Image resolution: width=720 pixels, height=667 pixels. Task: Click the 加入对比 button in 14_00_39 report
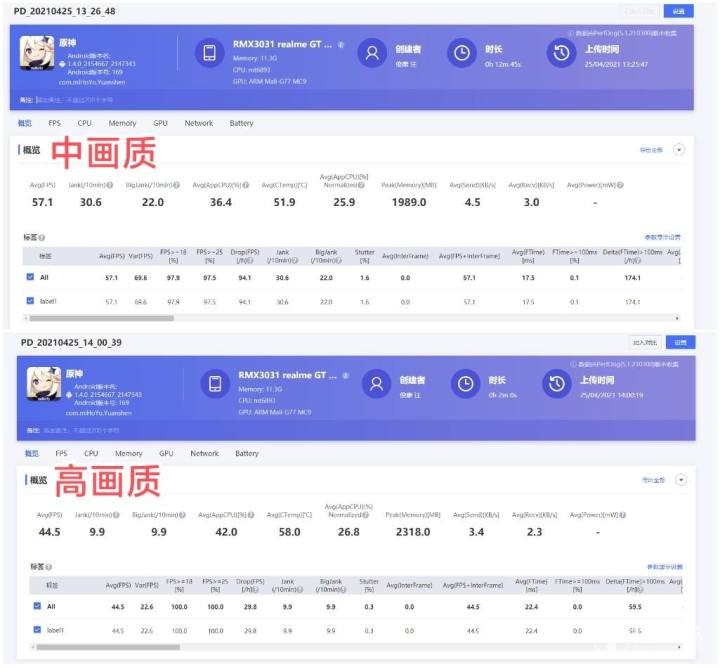(645, 342)
